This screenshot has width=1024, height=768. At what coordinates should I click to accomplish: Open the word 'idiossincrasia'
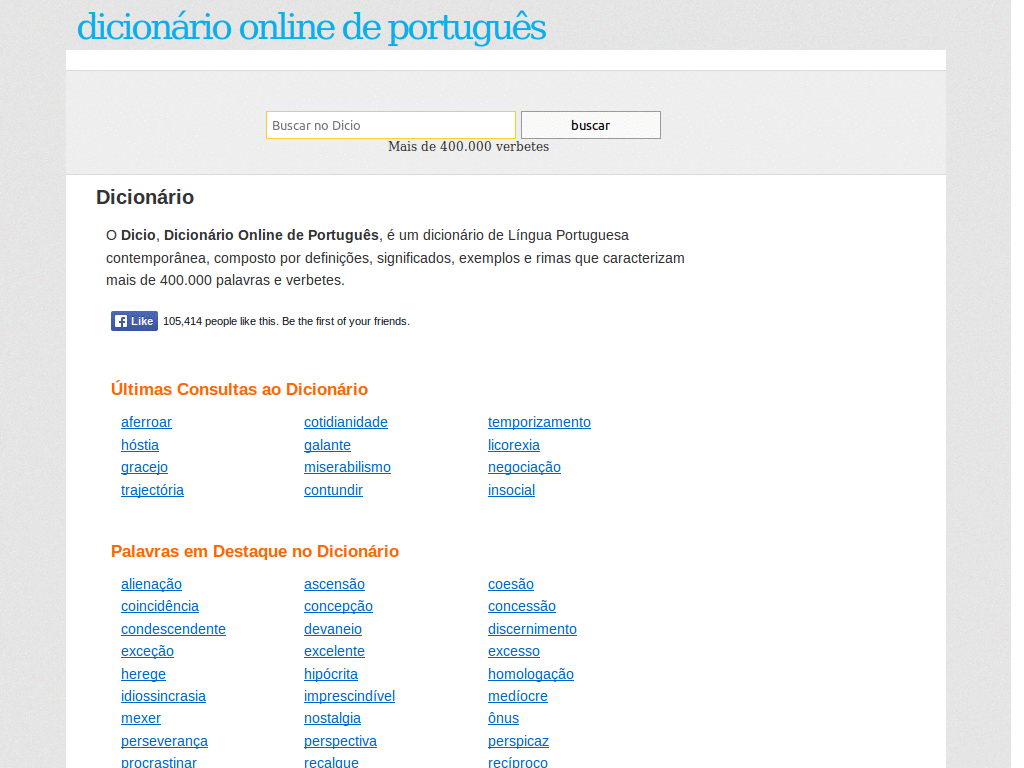pyautogui.click(x=163, y=696)
